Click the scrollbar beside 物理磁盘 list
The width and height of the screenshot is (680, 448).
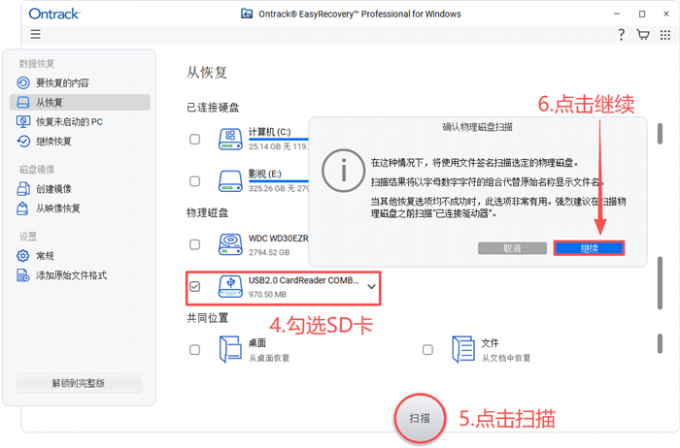click(660, 283)
